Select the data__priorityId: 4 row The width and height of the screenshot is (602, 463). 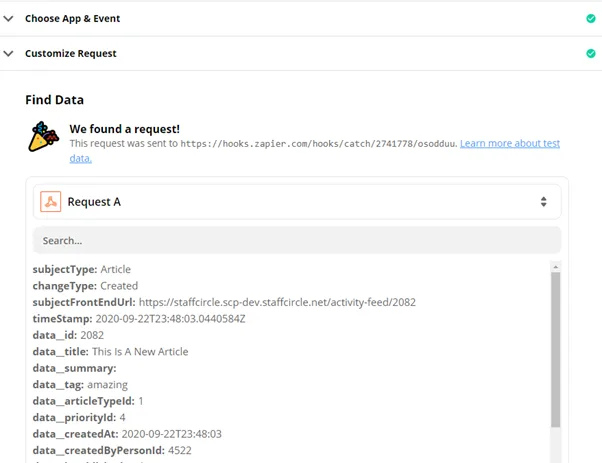(x=79, y=418)
